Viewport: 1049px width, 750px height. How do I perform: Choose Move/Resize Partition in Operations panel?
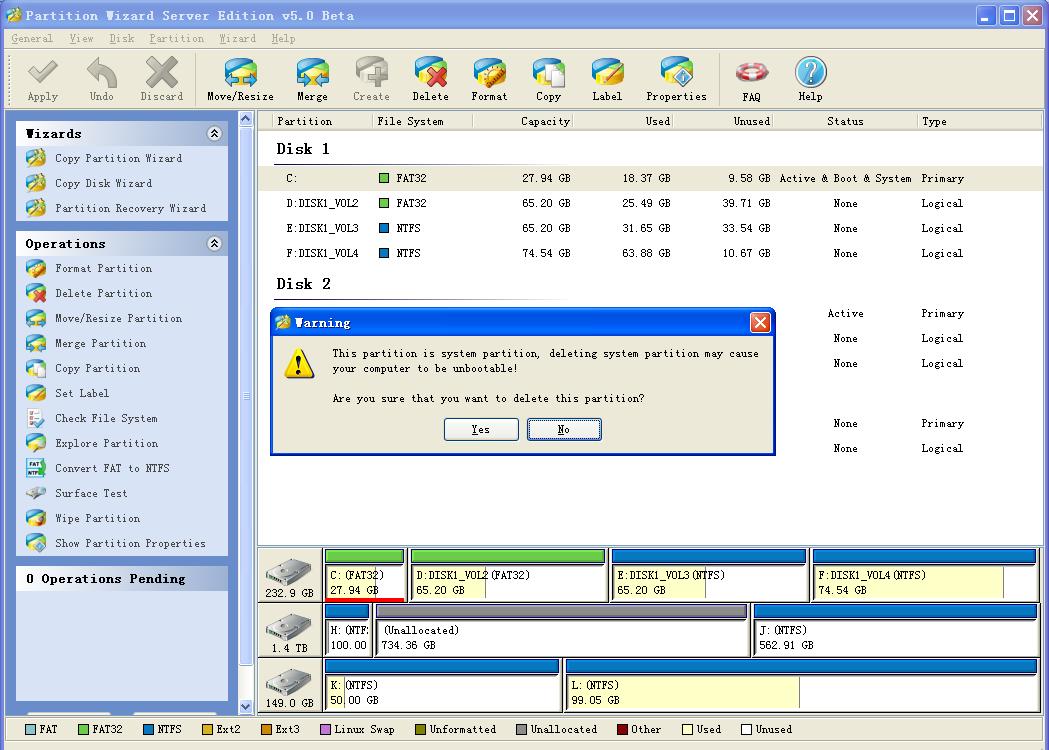click(118, 318)
